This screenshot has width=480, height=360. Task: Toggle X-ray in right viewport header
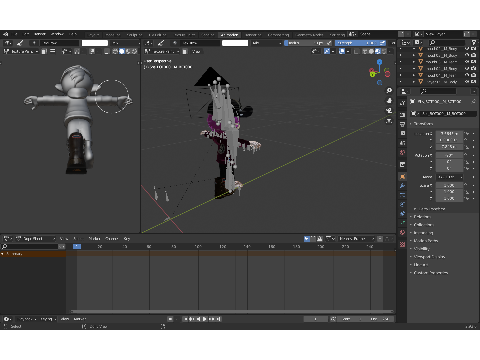[x=356, y=51]
